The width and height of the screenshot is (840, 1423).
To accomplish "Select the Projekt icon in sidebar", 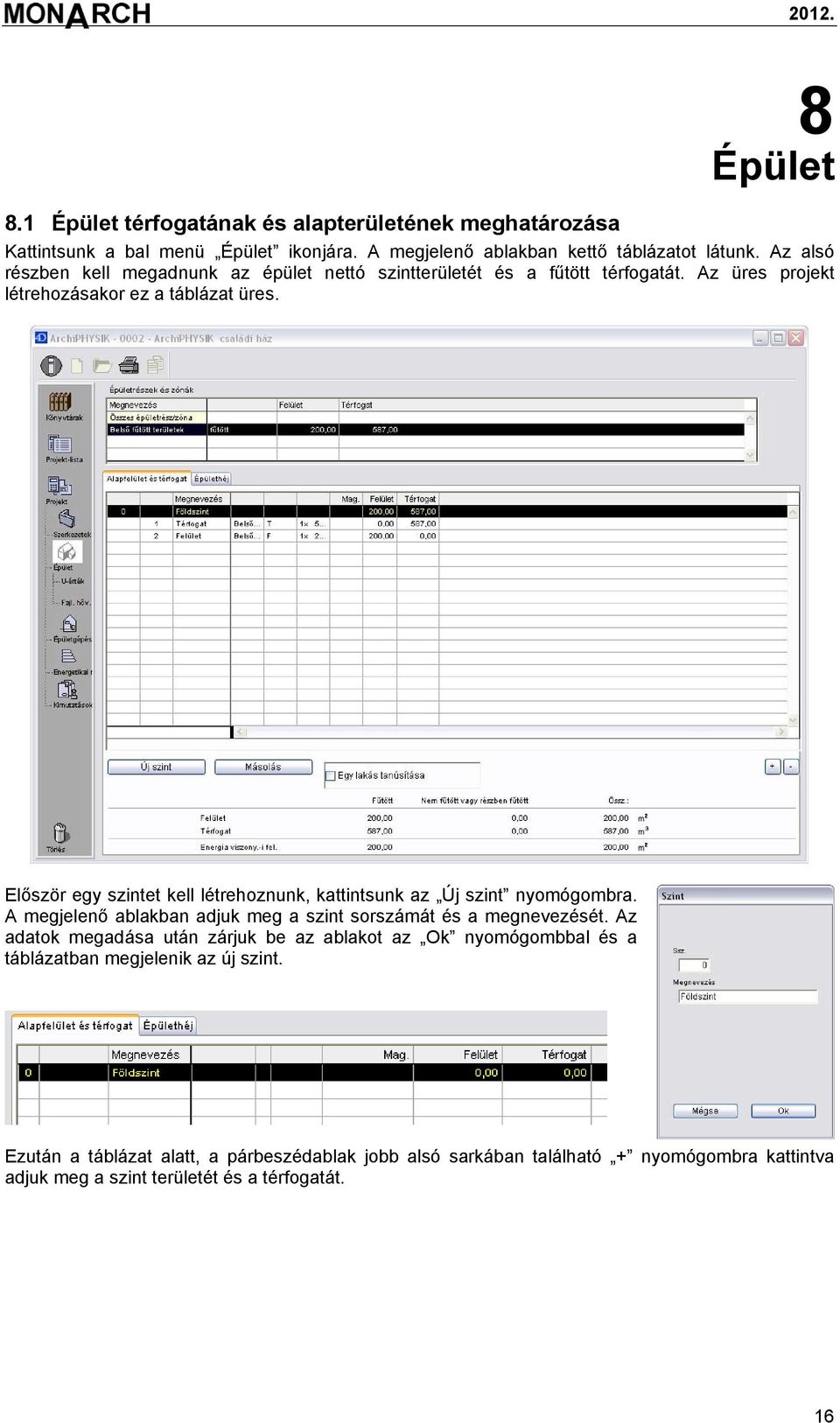I will (x=59, y=486).
